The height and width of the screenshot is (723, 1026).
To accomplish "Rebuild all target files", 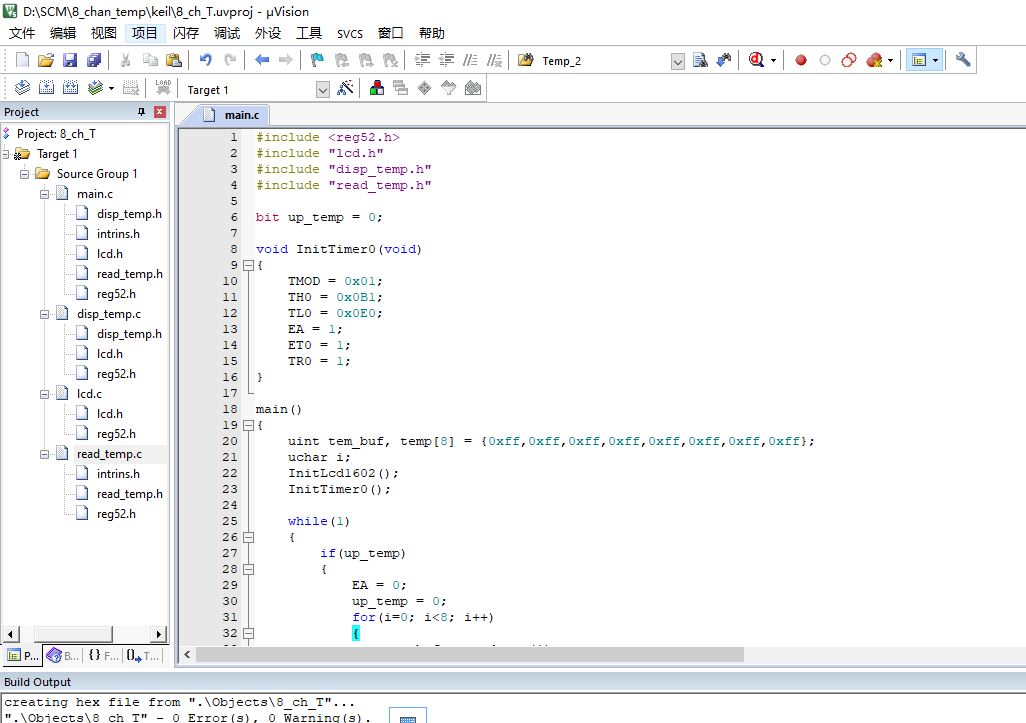I will coord(71,88).
